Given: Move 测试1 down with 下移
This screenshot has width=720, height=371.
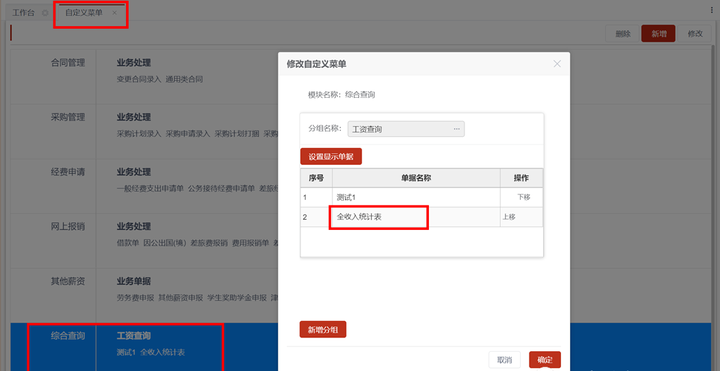Looking at the screenshot, I should point(523,197).
